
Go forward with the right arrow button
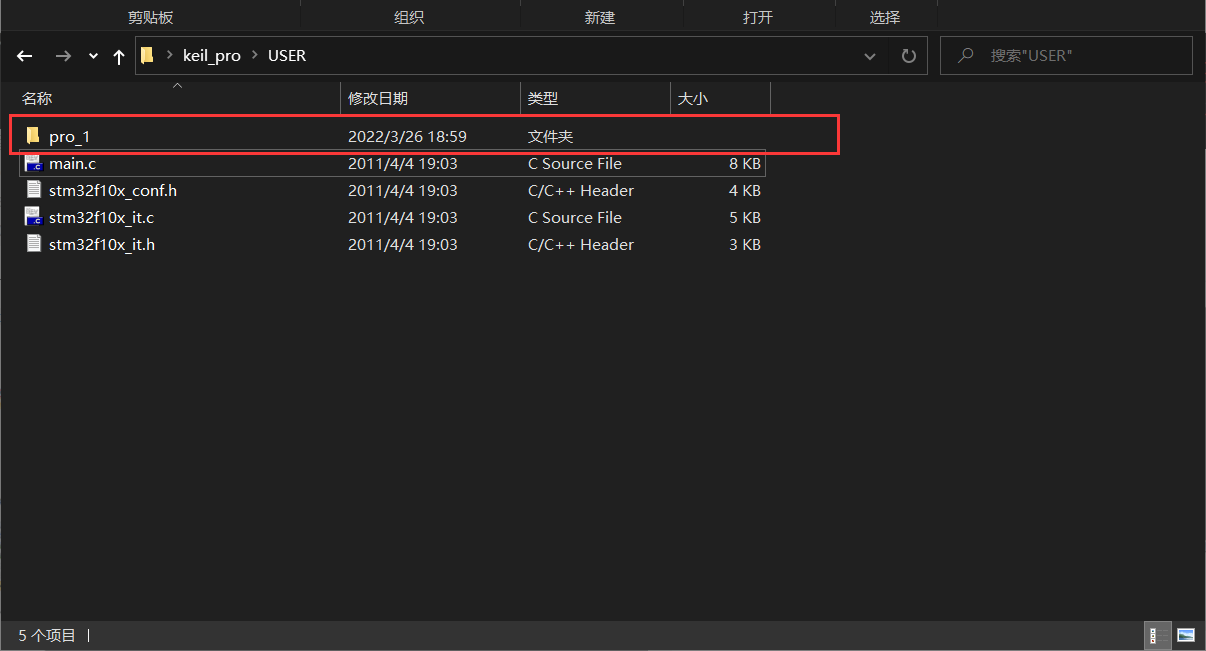tap(63, 56)
